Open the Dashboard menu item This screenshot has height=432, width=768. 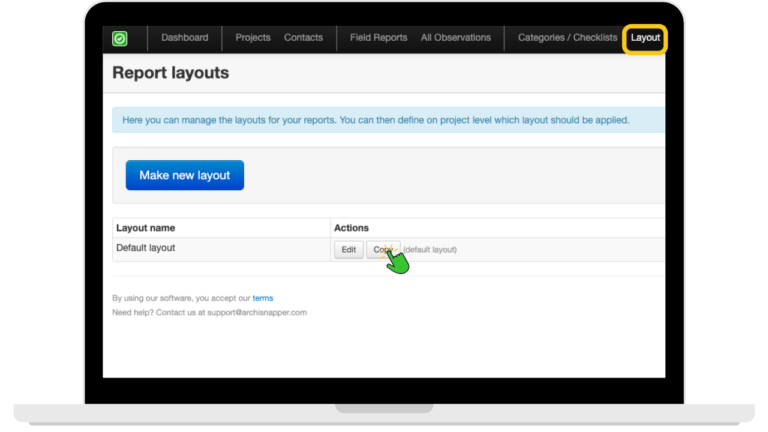tap(185, 38)
